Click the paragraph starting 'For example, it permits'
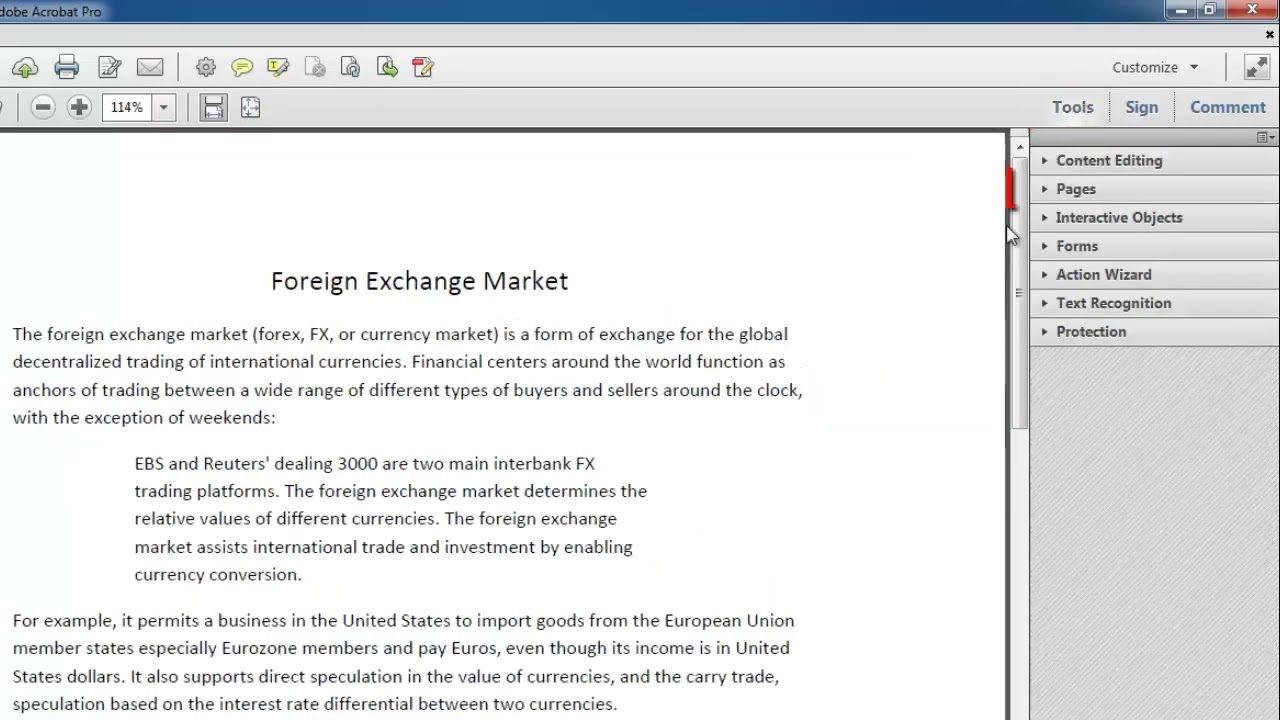Viewport: 1280px width, 720px height. tap(404, 662)
